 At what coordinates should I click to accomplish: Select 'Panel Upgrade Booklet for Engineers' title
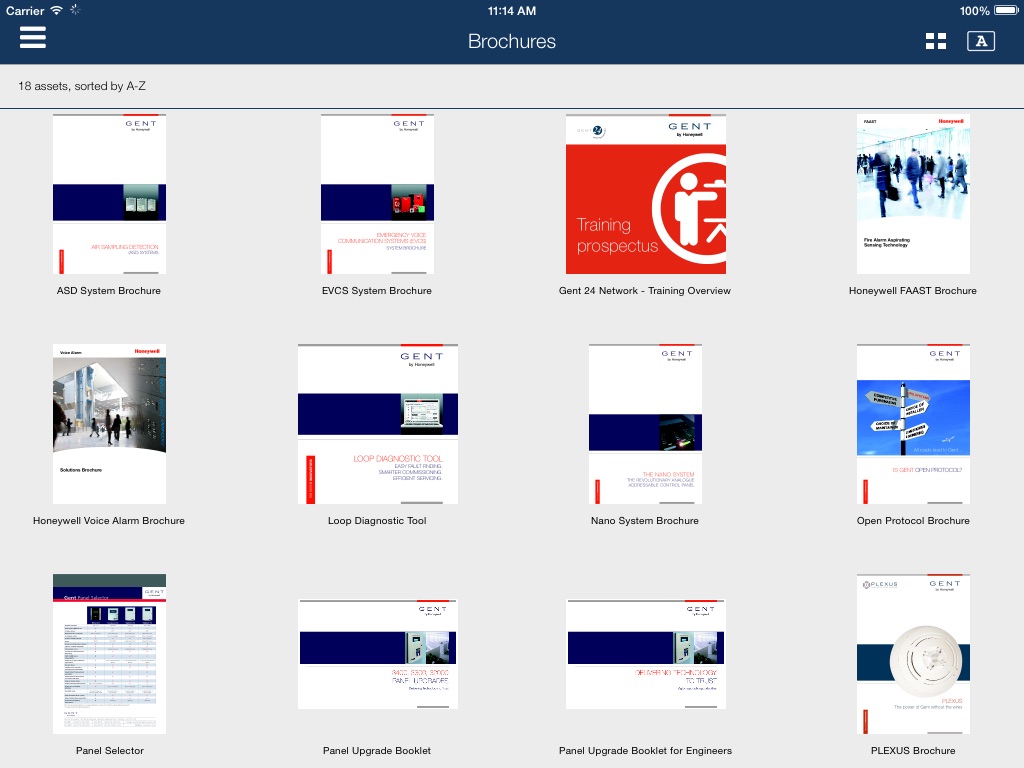pos(645,750)
